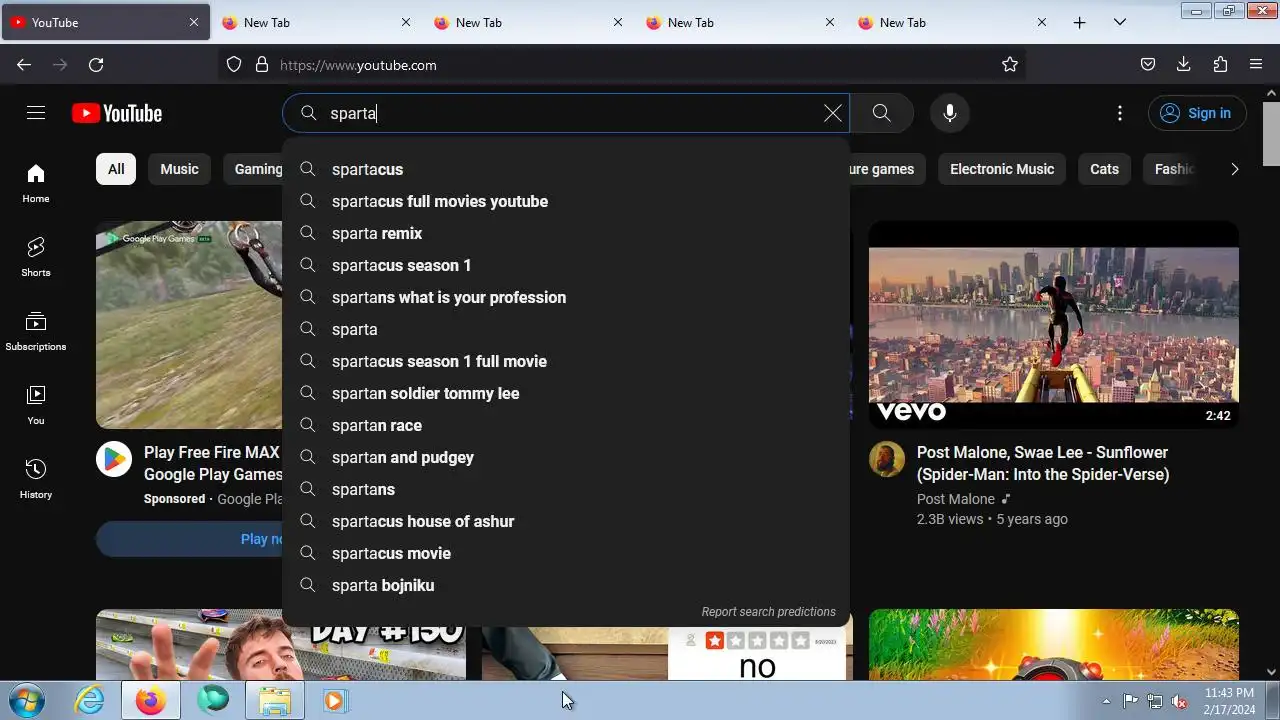Select the Electronic Music chip
Screen dimensions: 1280x720
pyautogui.click(x=1002, y=169)
